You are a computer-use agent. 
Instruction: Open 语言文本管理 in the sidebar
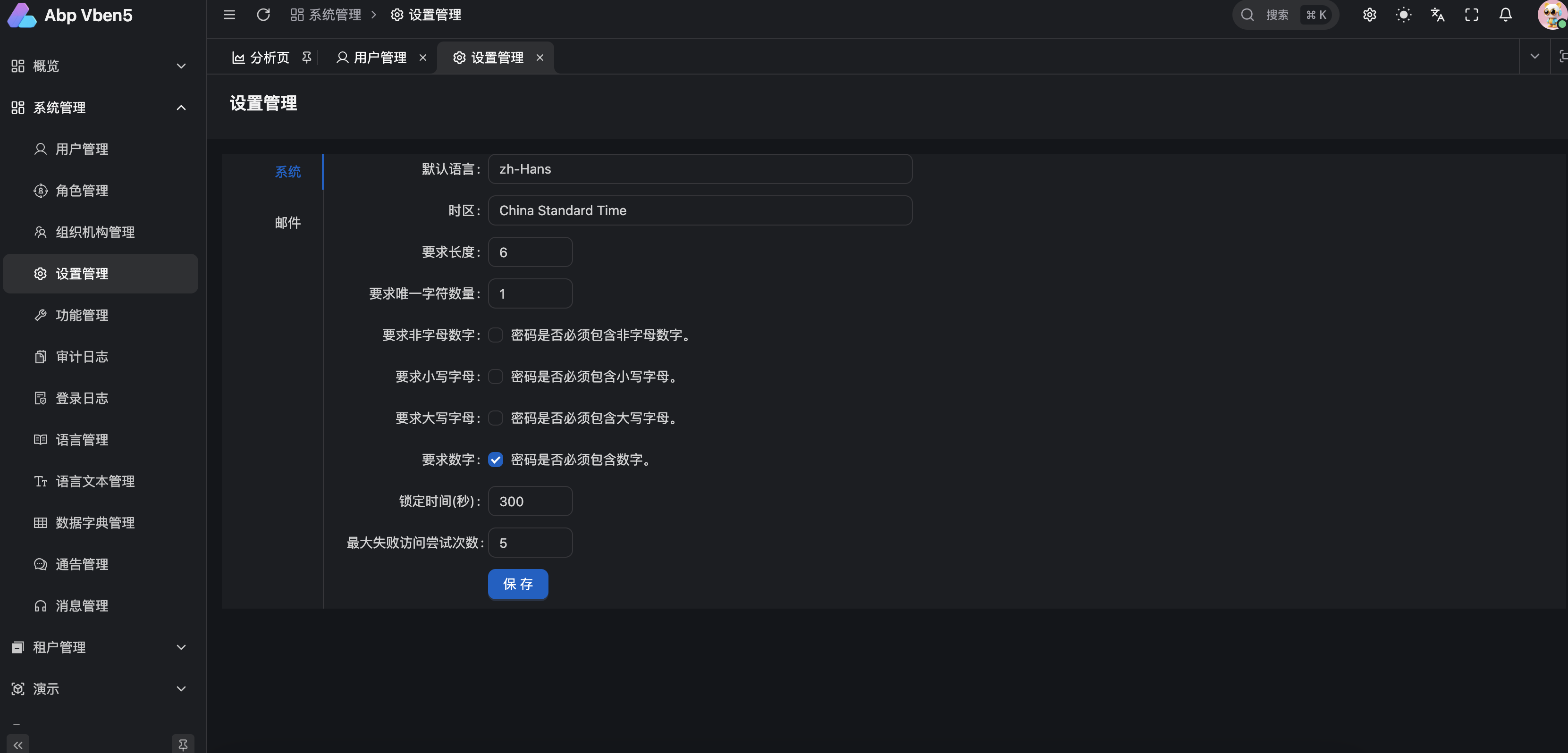tap(101, 481)
